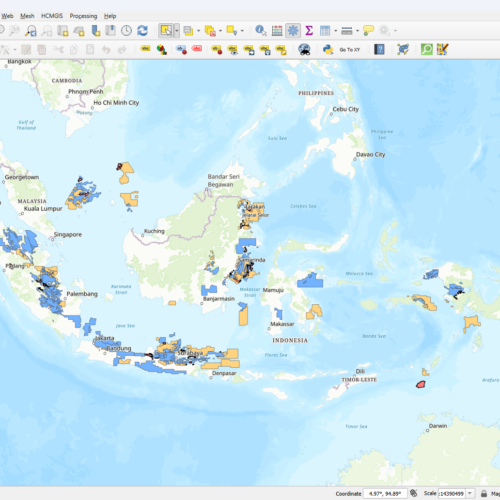Click the grayed Redo arrow
The width and height of the screenshot is (500, 500).
122,50
